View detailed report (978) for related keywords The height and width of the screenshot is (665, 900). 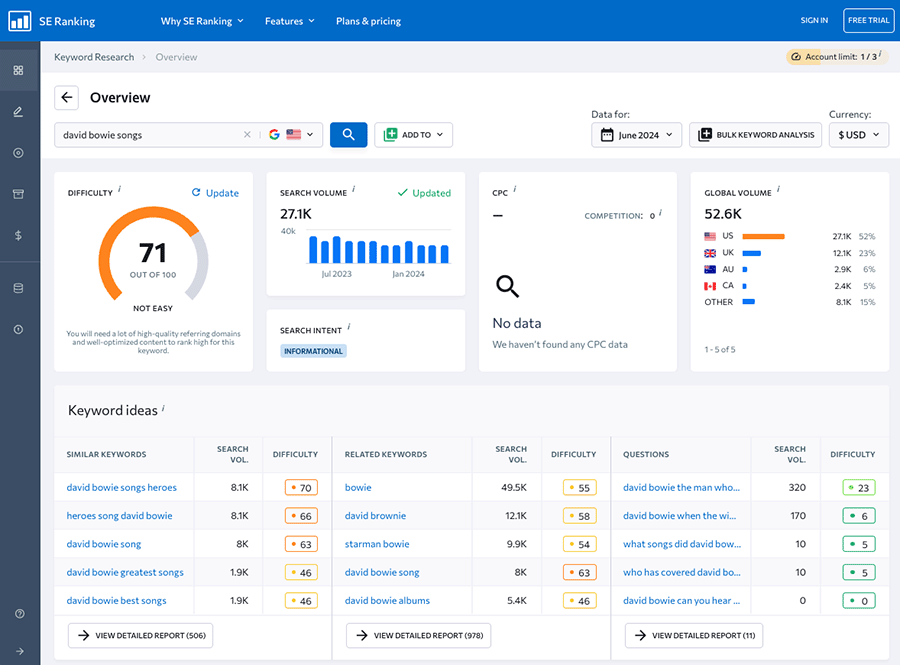[x=418, y=635]
